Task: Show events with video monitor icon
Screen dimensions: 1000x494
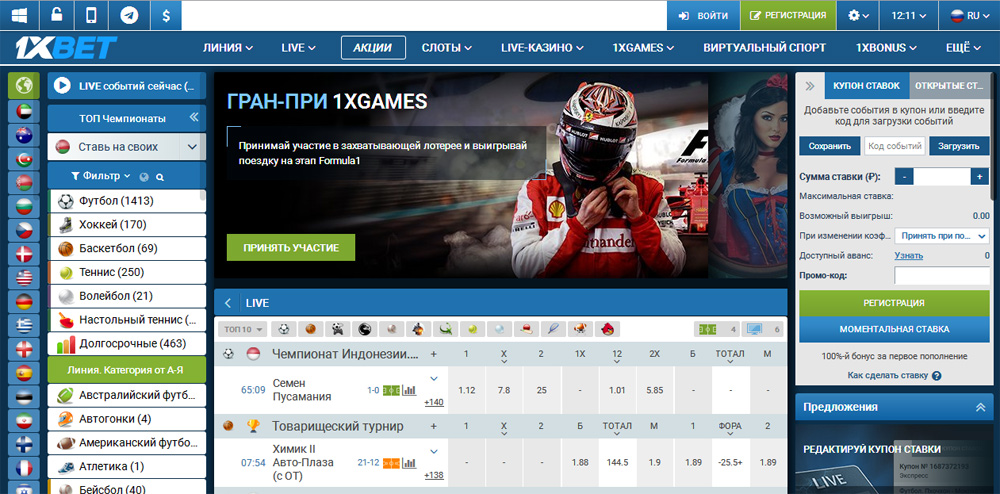Action: pyautogui.click(x=754, y=330)
